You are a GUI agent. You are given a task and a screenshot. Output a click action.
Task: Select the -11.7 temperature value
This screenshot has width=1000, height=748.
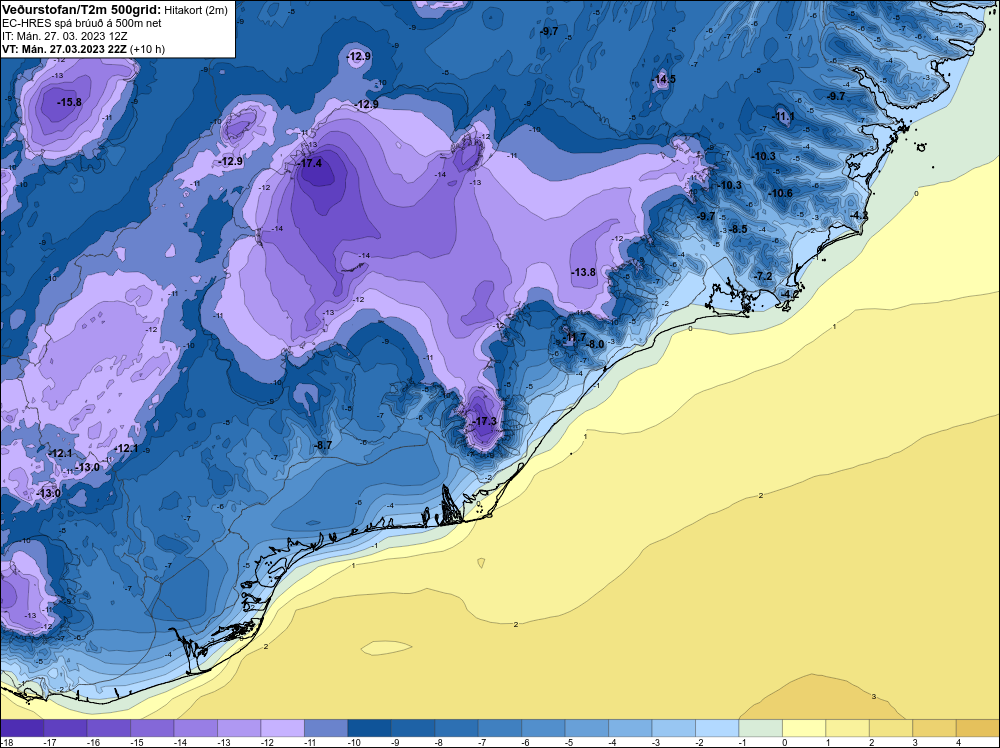coord(576,337)
